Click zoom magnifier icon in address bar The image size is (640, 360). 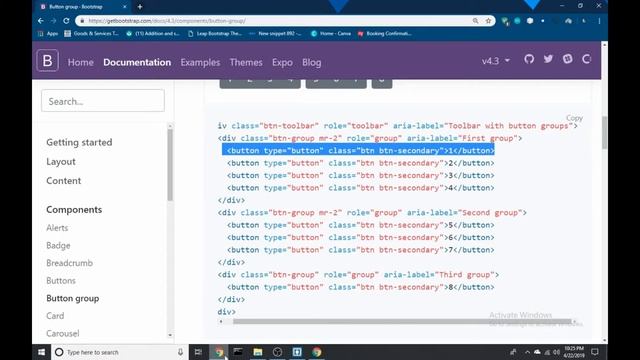coord(476,20)
